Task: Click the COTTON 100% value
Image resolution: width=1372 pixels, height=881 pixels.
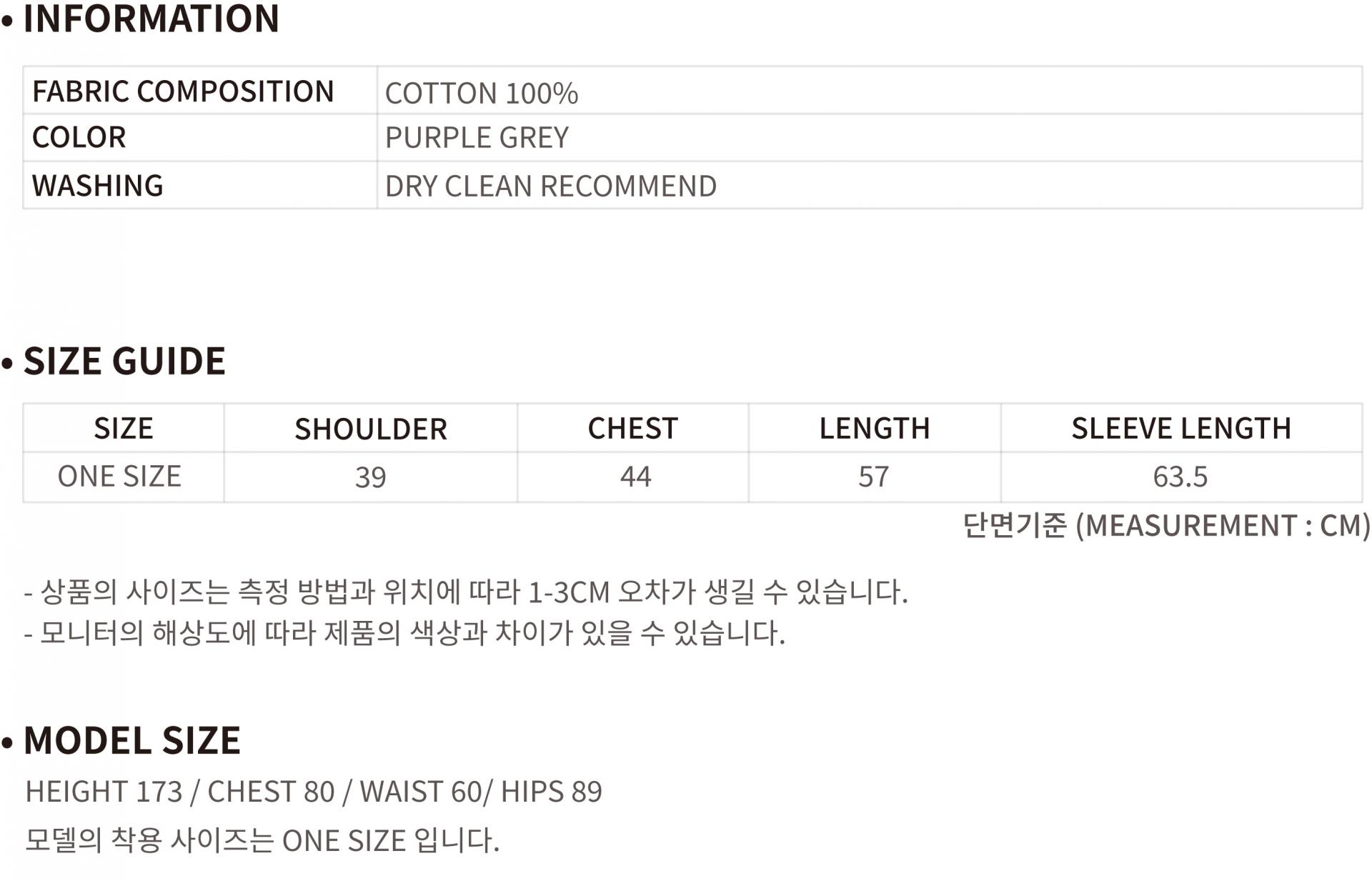Action: coord(481,93)
